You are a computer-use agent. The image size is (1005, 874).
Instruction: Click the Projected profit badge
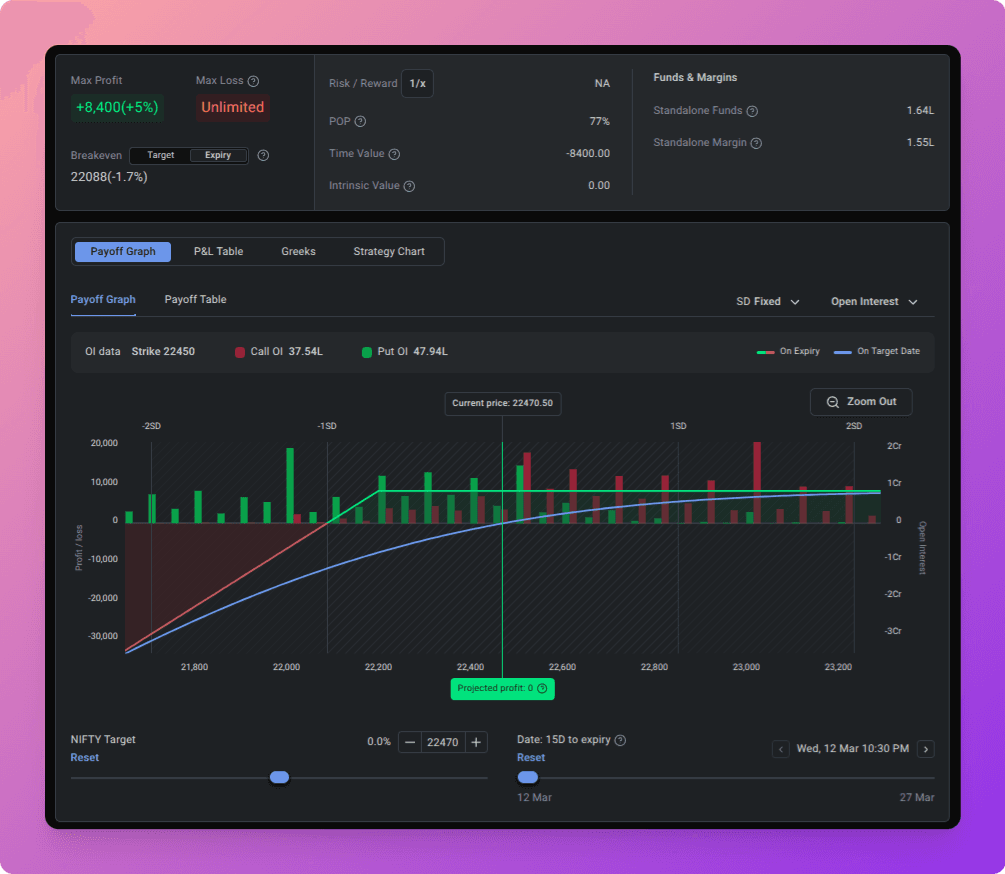[502, 688]
